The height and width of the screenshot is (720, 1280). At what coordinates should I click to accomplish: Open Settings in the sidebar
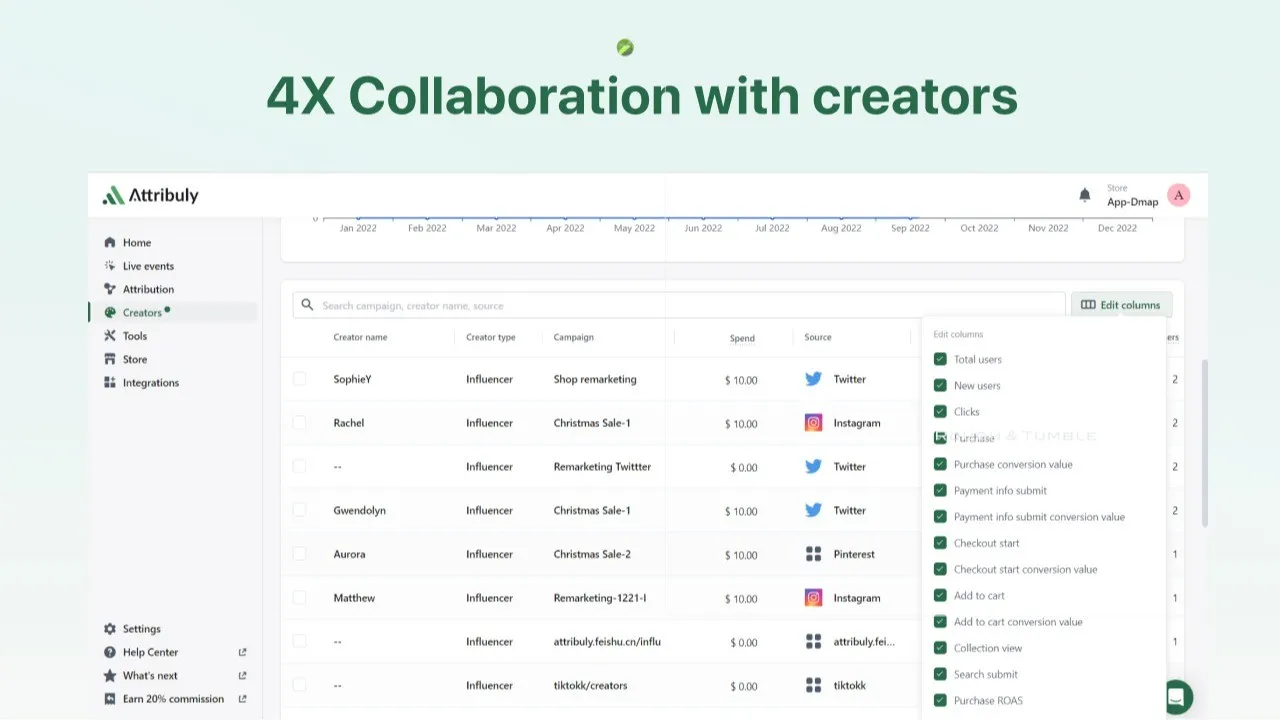[141, 629]
